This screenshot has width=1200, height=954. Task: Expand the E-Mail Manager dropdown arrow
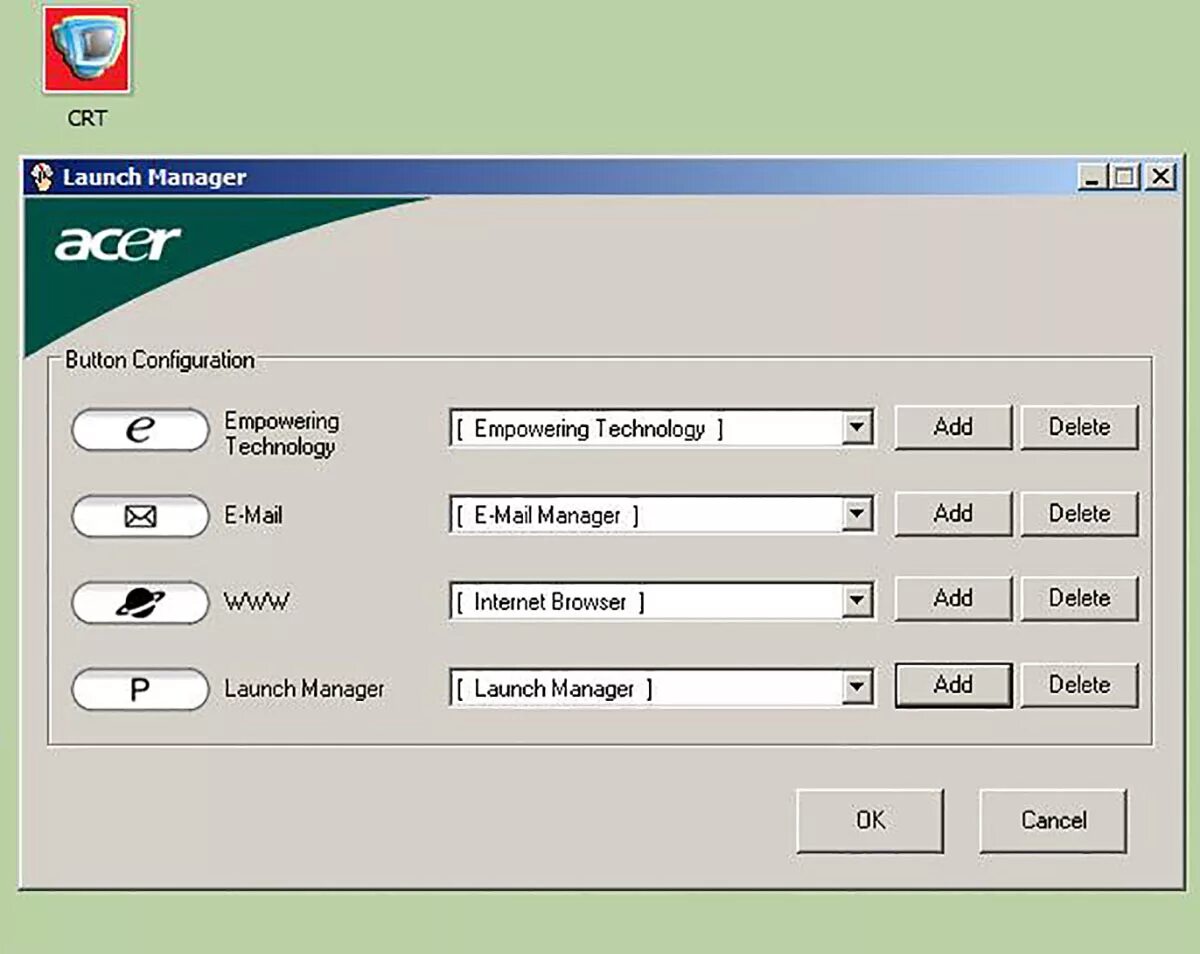(856, 516)
